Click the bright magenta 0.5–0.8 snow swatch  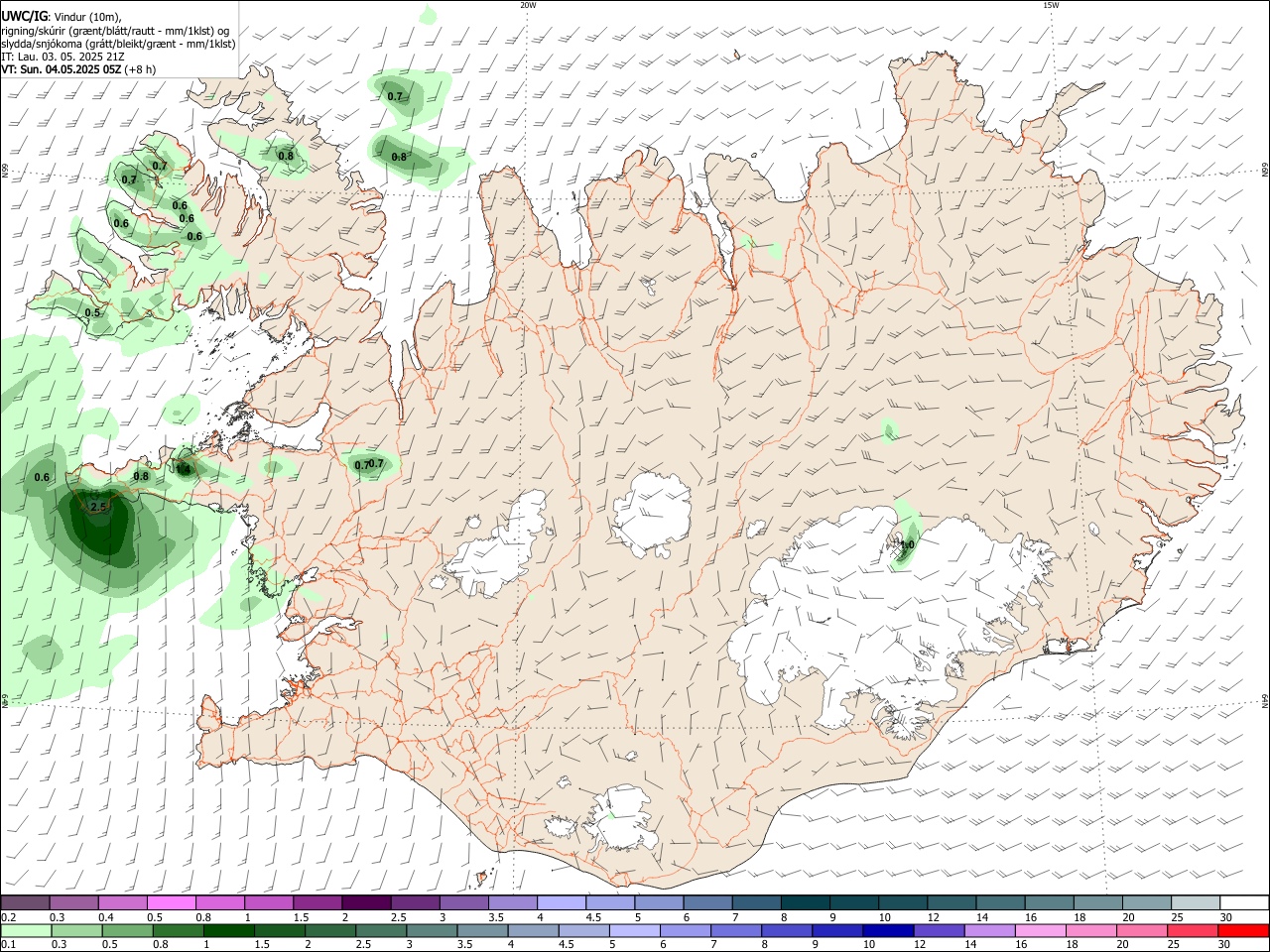tap(171, 902)
